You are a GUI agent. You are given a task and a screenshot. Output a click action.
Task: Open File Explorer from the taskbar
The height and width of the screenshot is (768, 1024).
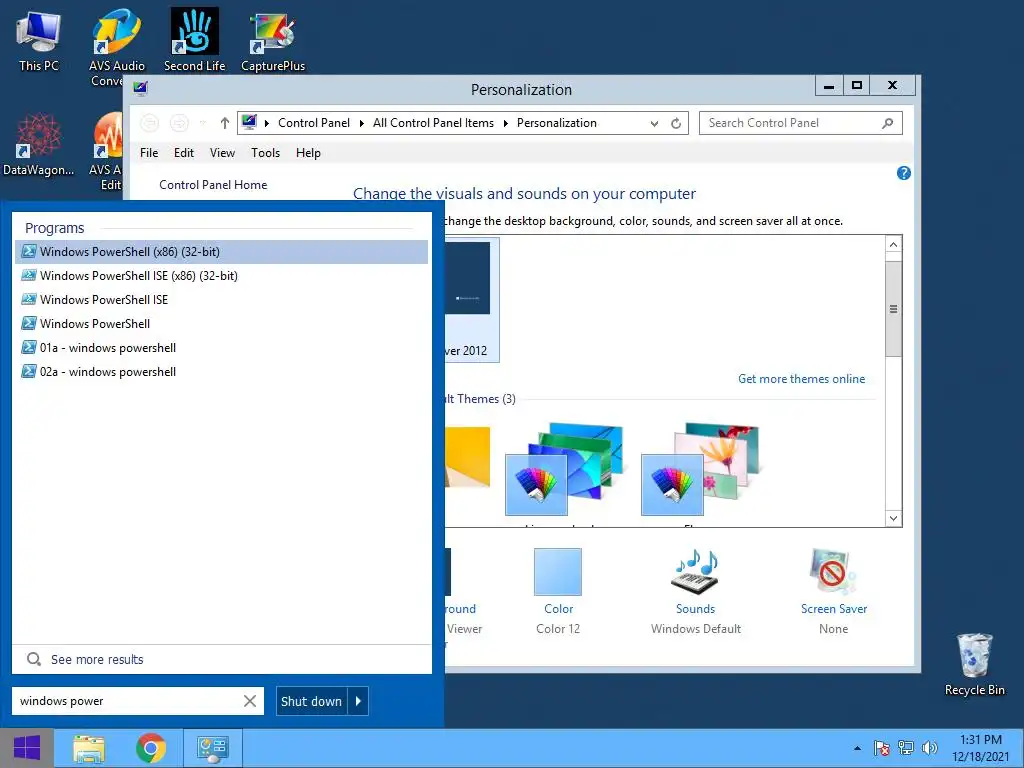89,748
